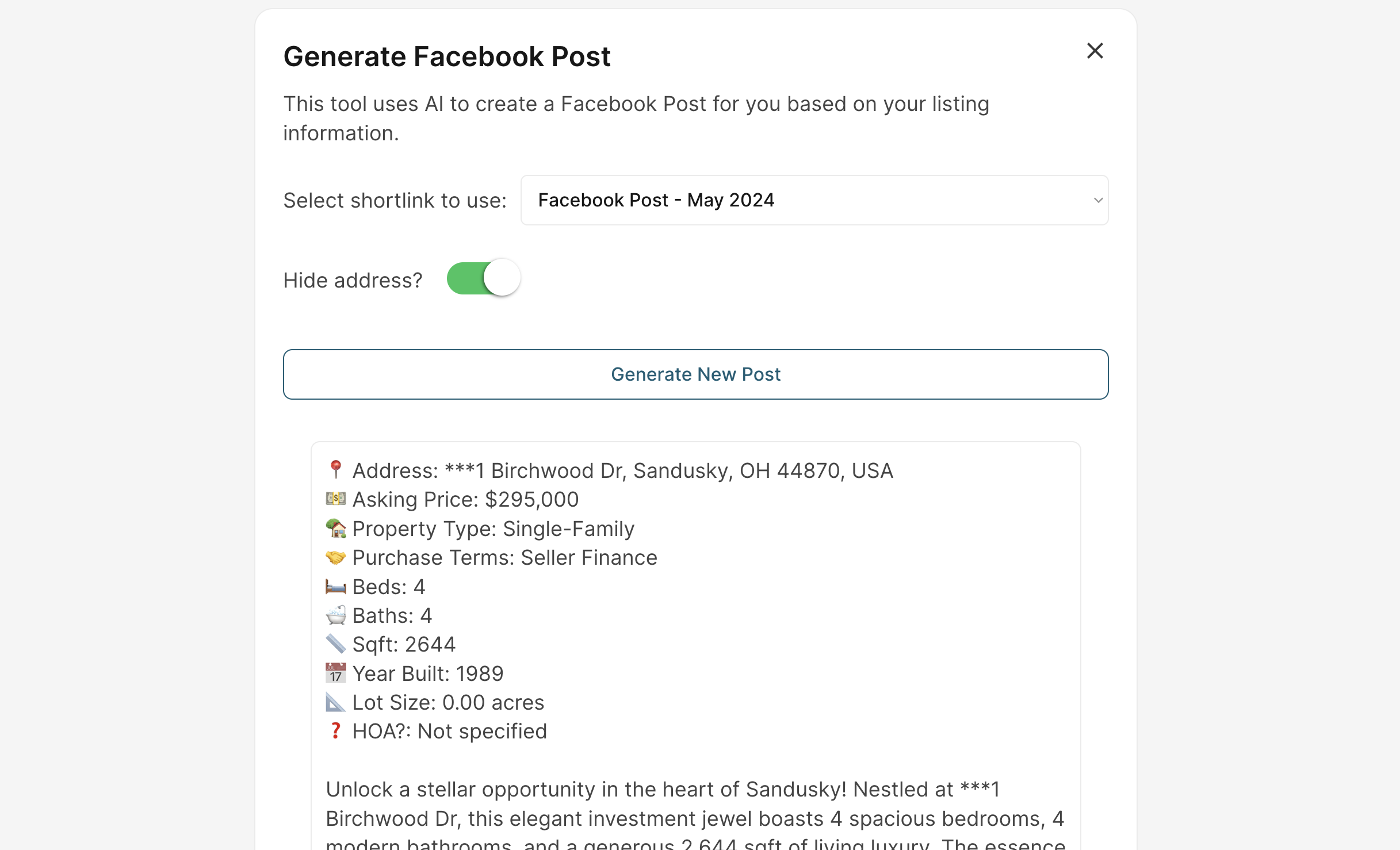This screenshot has width=1400, height=850.
Task: Click the triangle ruler Lot Size emoji
Action: pos(335,702)
